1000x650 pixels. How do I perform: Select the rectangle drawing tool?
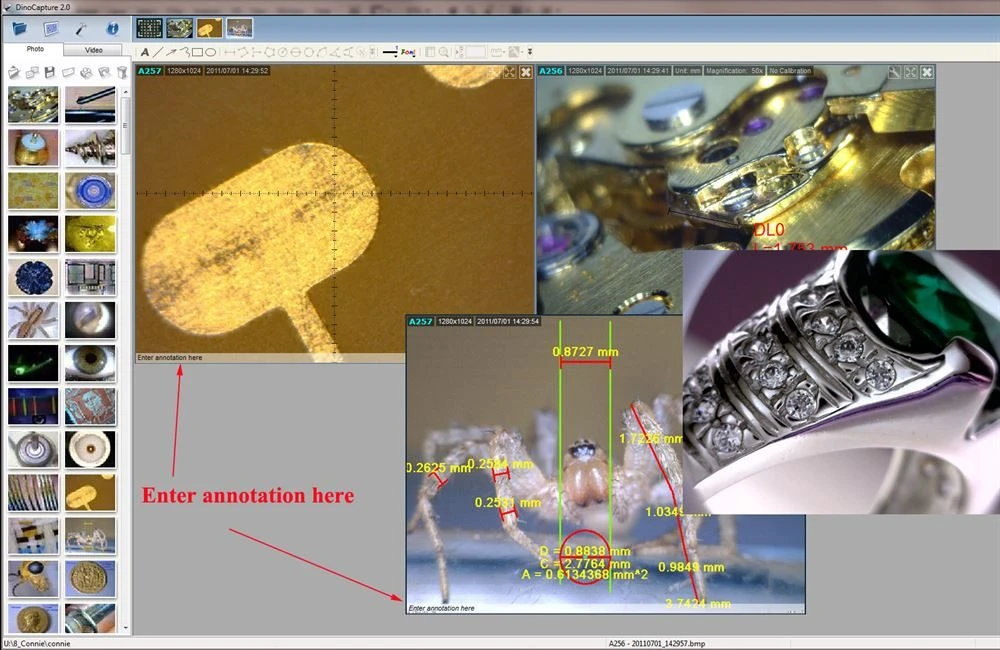[197, 52]
